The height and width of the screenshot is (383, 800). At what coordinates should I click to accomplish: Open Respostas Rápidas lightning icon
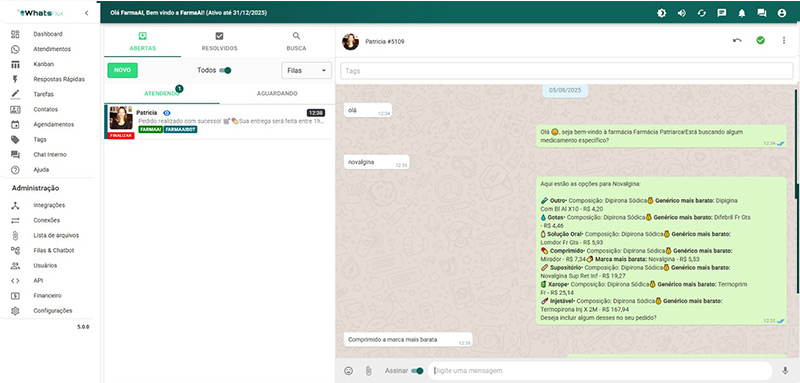point(15,80)
